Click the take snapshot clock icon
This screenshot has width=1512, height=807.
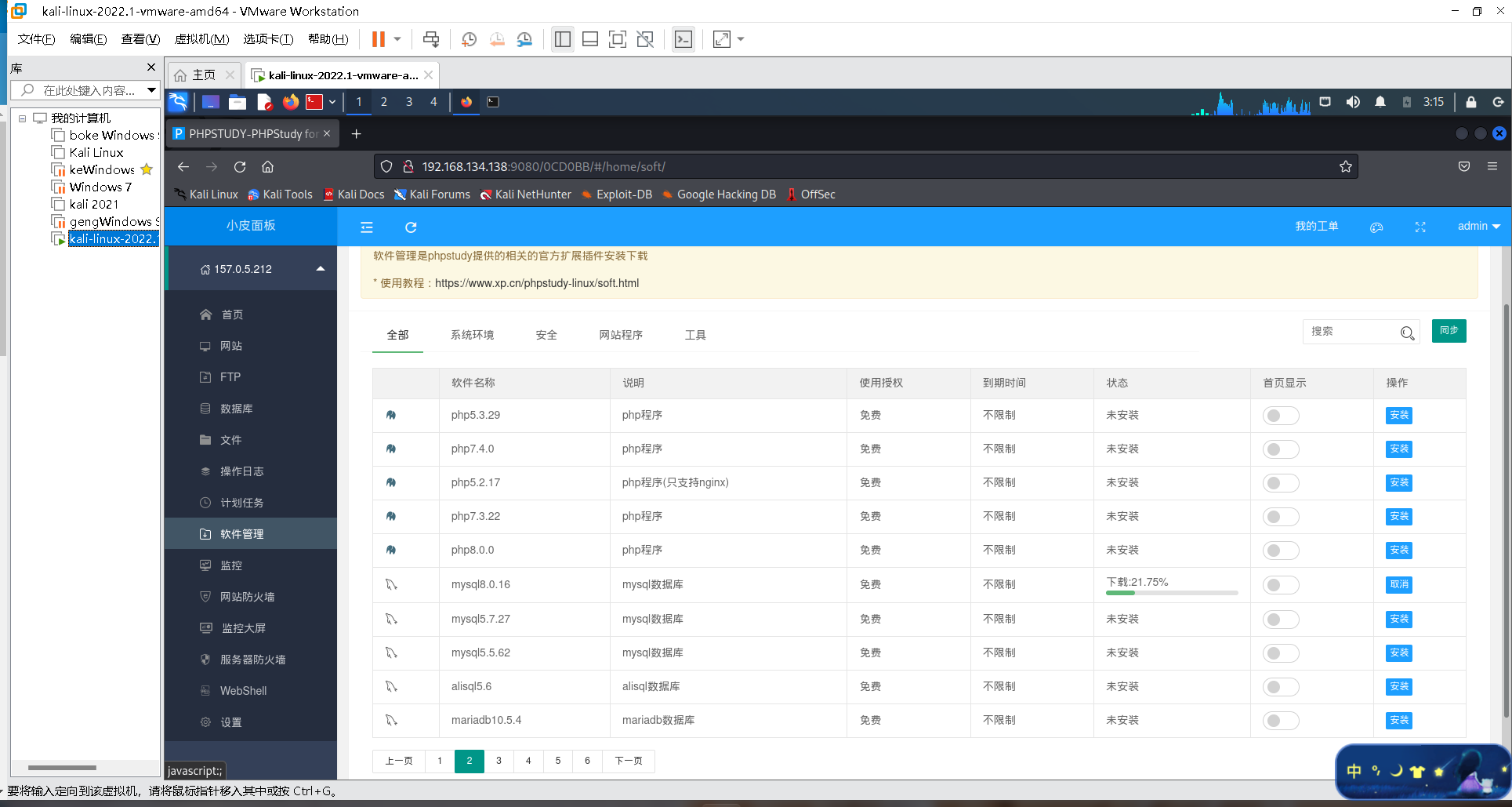469,39
